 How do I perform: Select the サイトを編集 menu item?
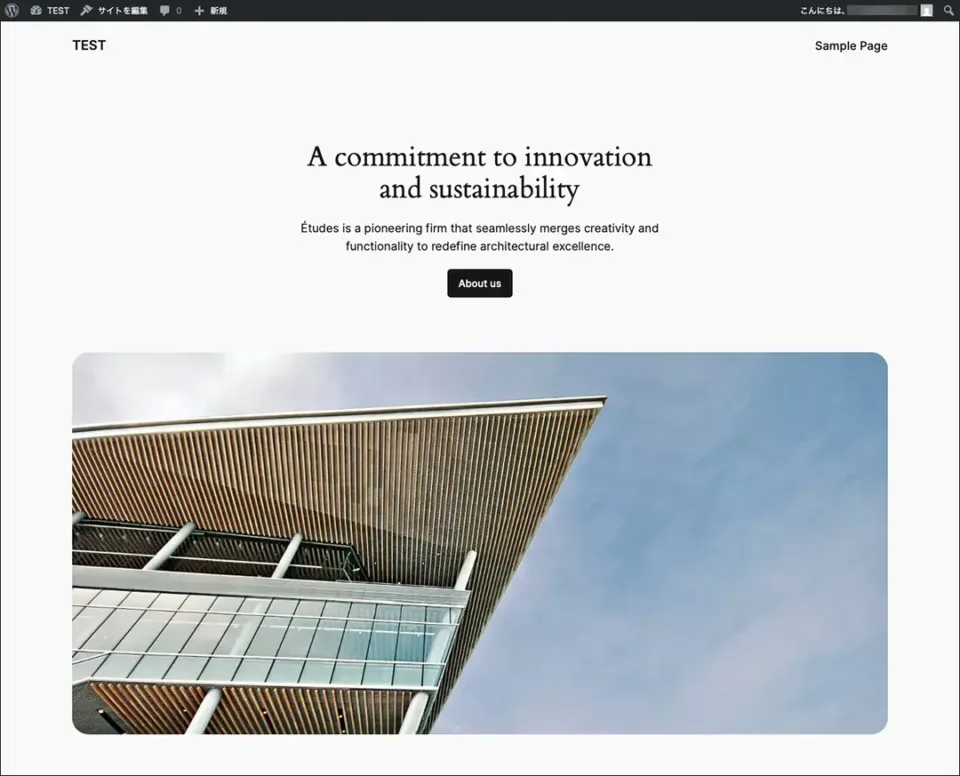[122, 10]
